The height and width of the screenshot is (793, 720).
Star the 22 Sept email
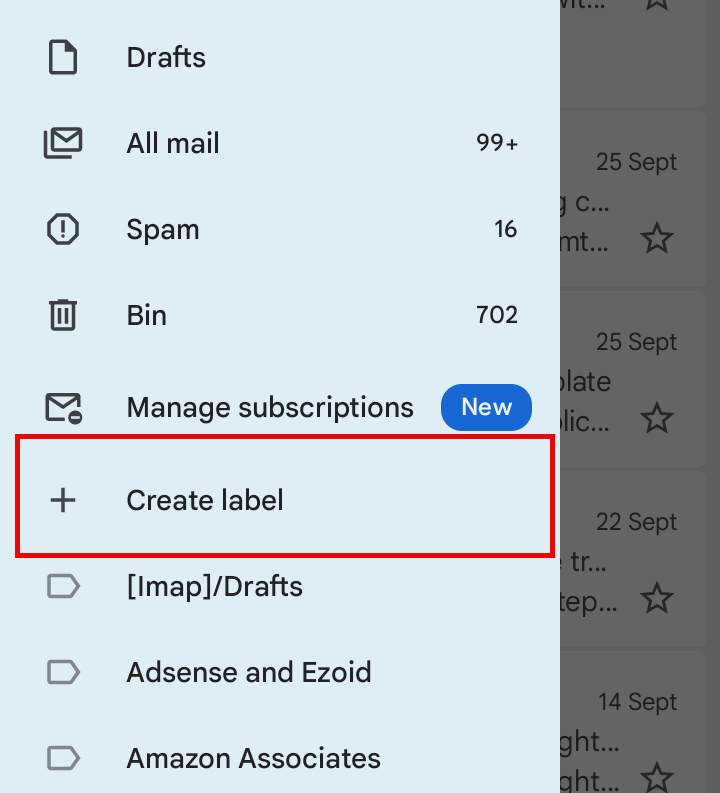point(657,598)
